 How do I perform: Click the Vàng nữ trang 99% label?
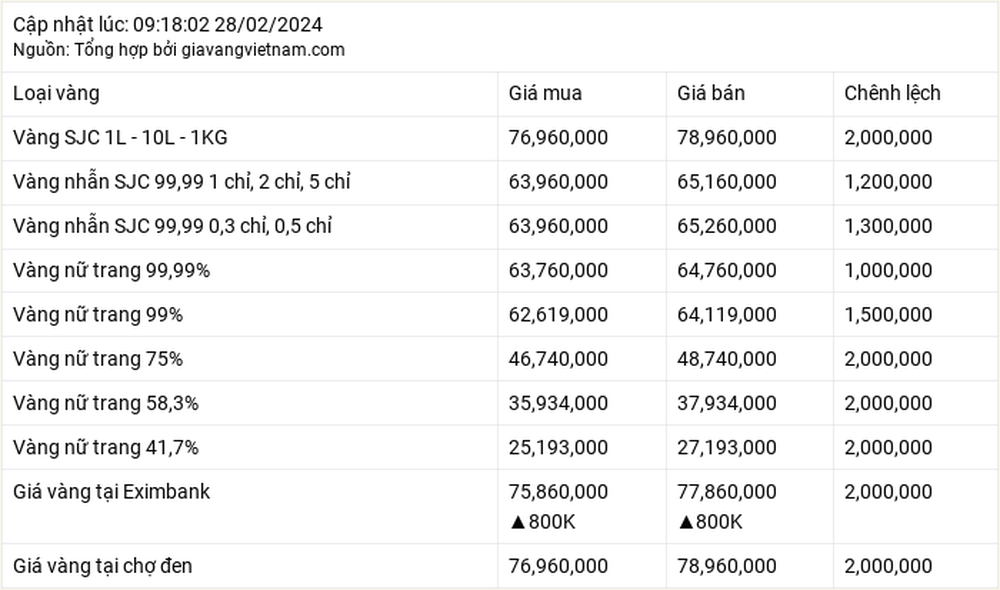click(x=98, y=314)
